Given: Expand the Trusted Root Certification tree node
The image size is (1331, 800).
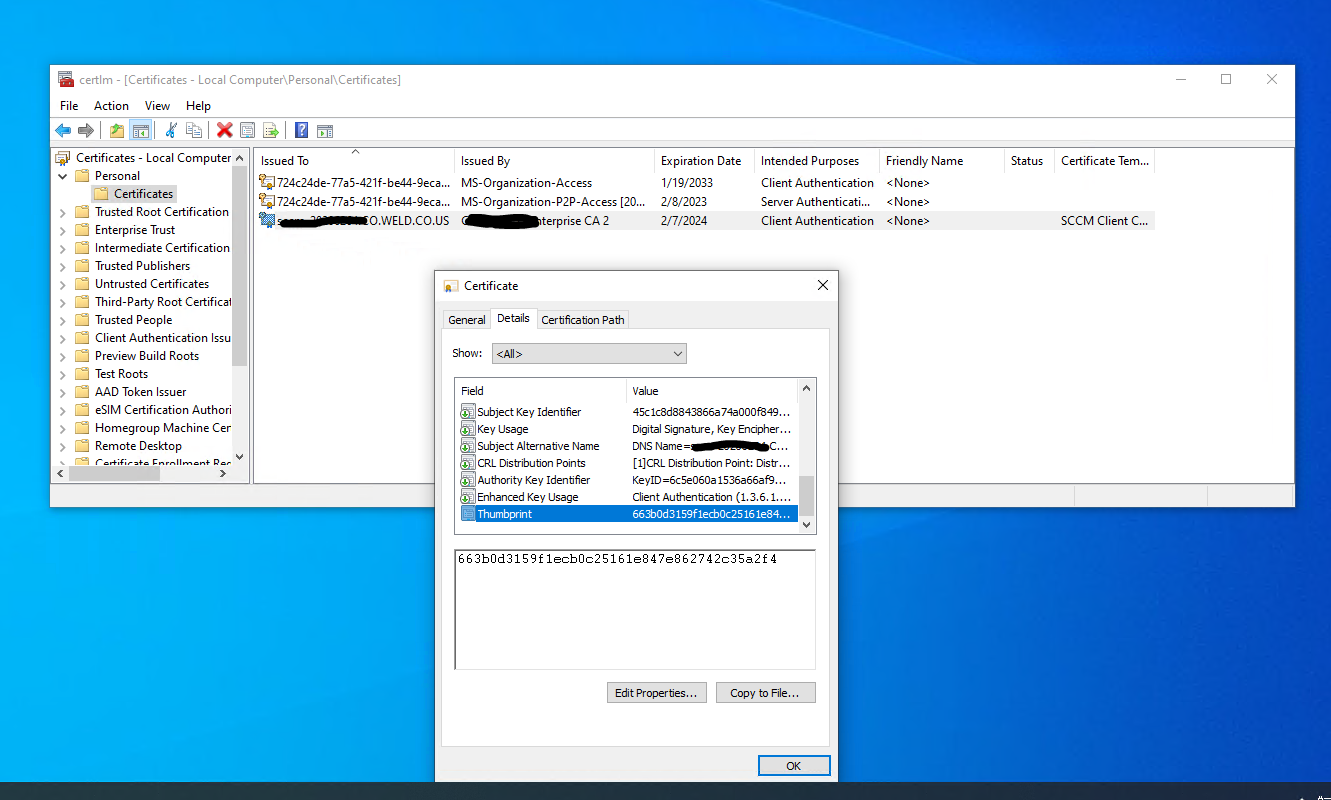Looking at the screenshot, I should (x=63, y=211).
